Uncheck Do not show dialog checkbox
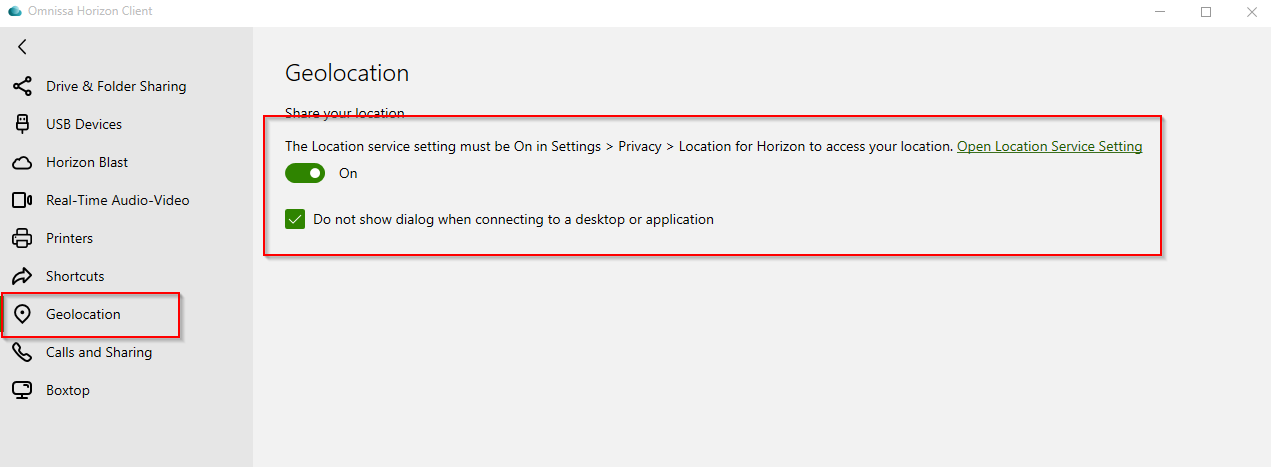 coord(295,219)
